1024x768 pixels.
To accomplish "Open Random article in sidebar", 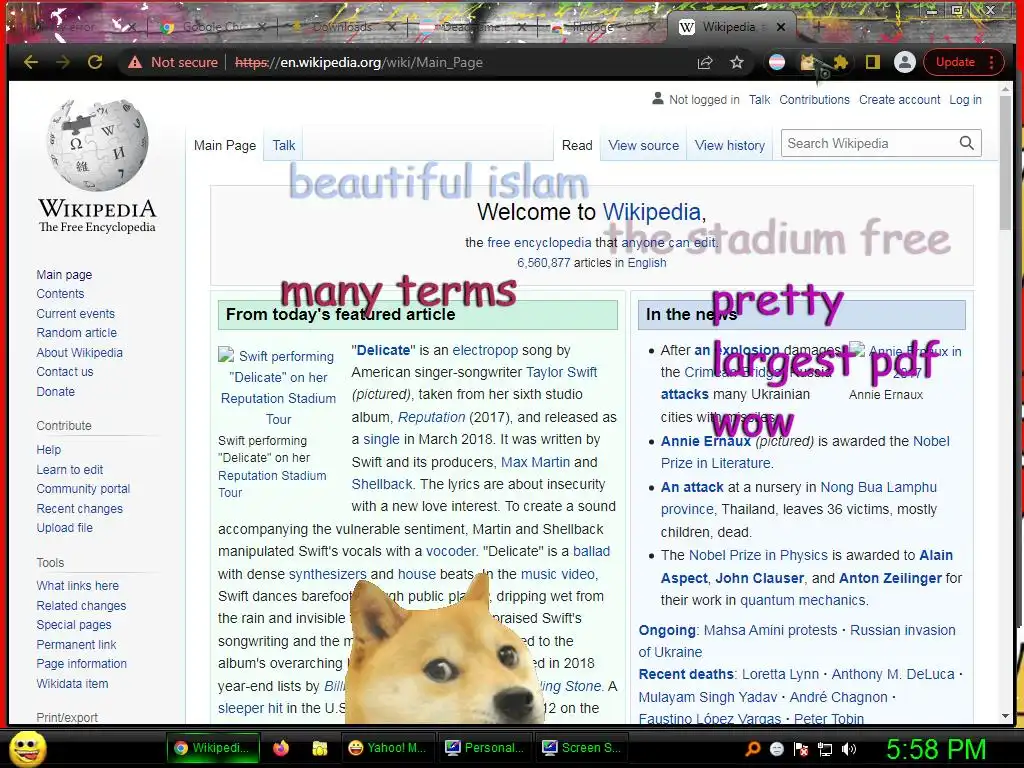I will pyautogui.click(x=76, y=332).
